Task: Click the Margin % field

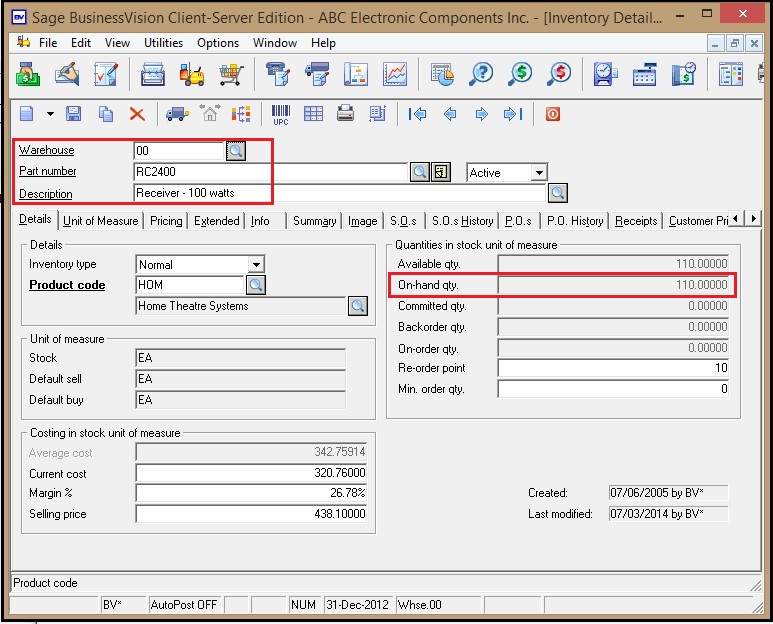Action: pyautogui.click(x=251, y=493)
